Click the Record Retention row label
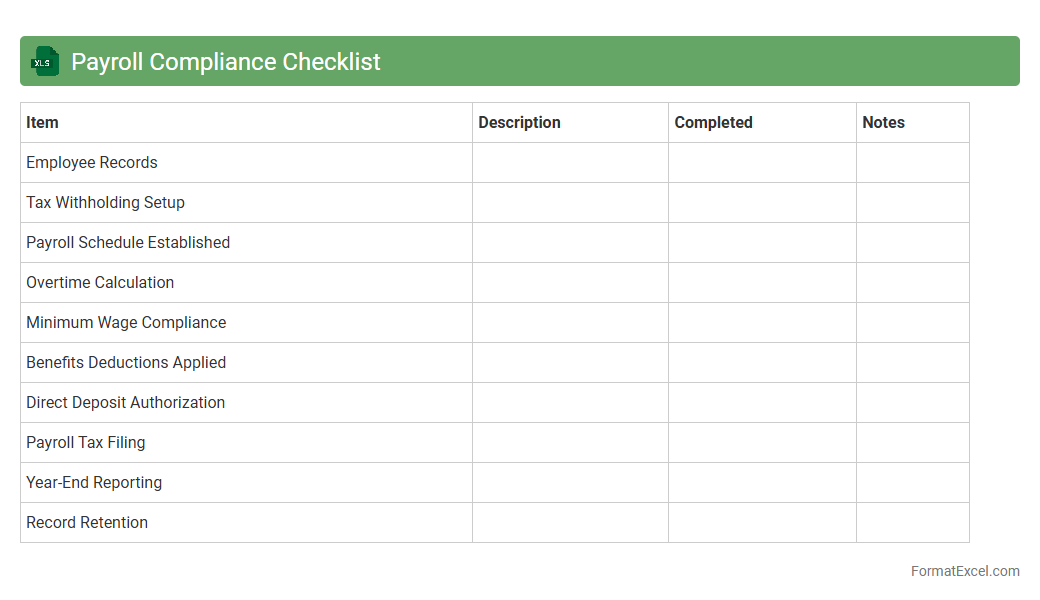This screenshot has height=600, width=1040. [87, 523]
